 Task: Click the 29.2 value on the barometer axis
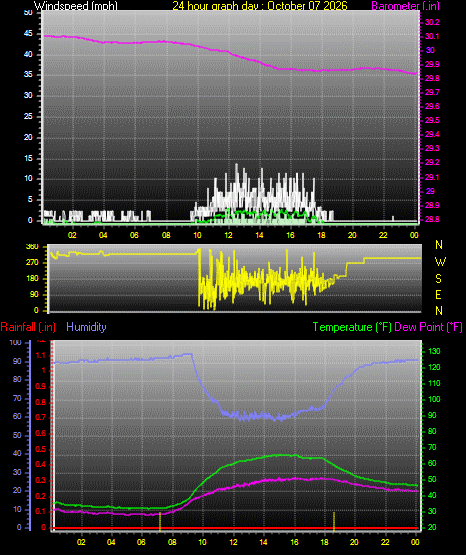[x=432, y=162]
